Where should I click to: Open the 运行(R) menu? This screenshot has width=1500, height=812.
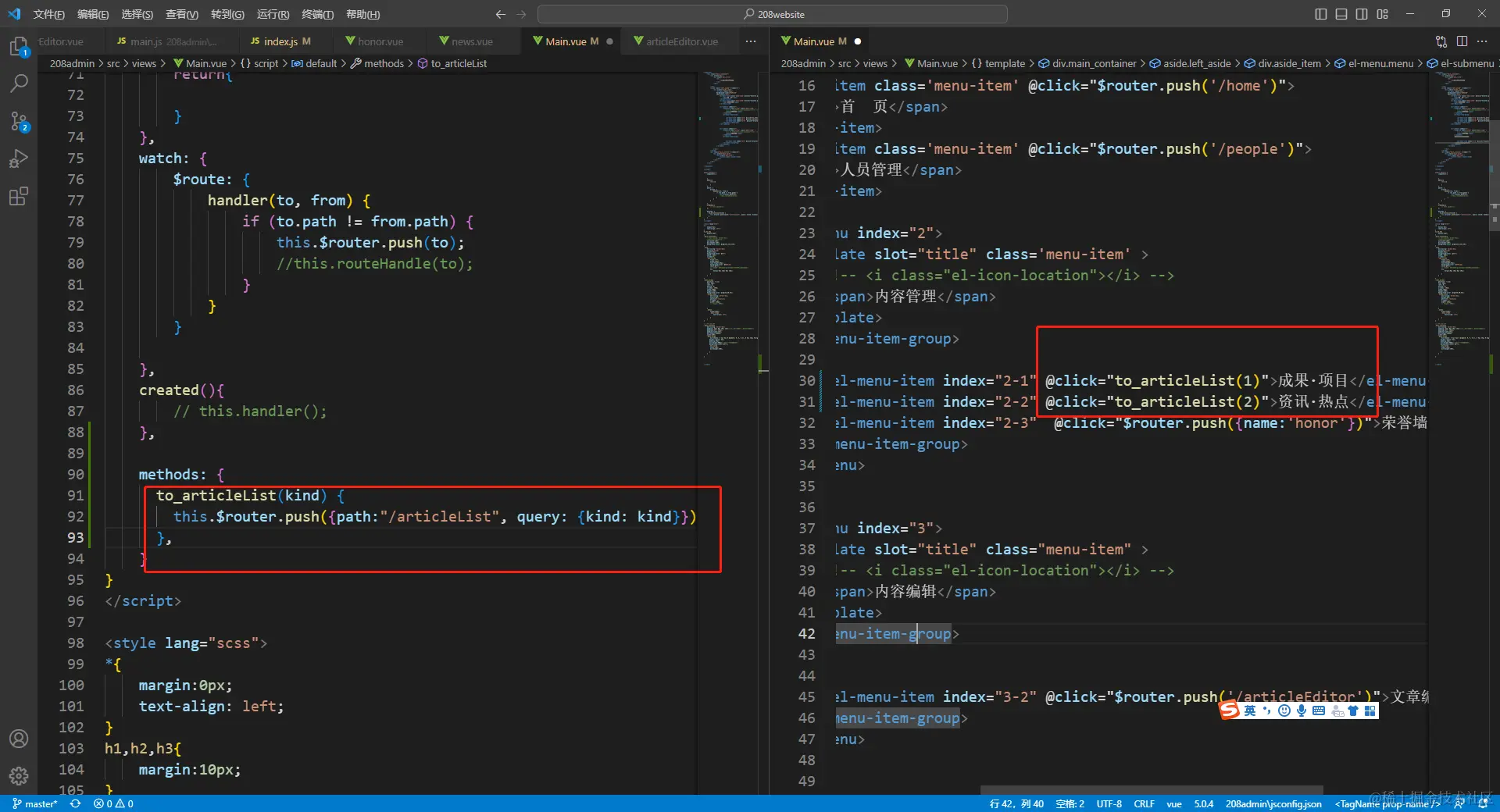click(x=273, y=14)
